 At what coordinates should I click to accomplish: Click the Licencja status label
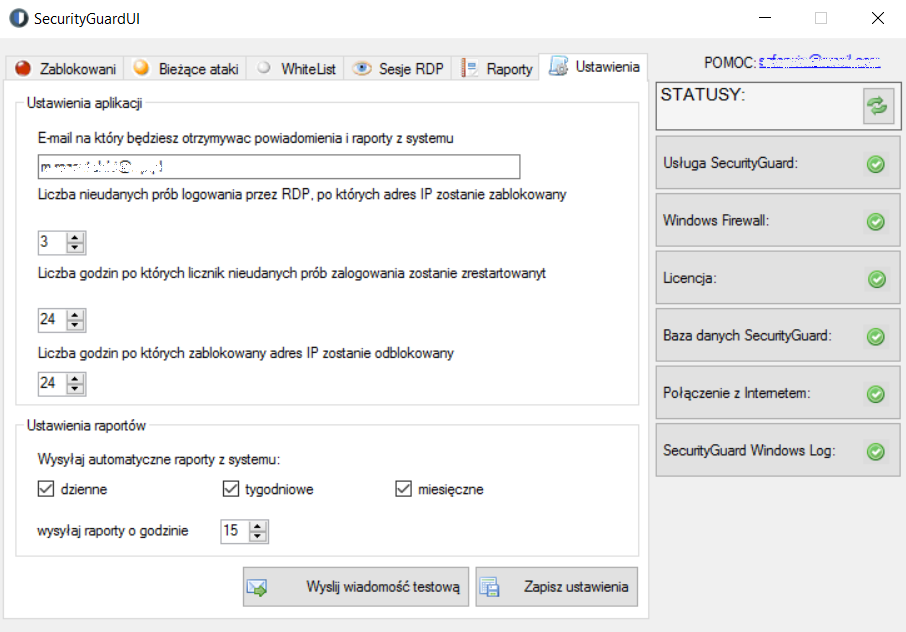[x=690, y=278]
